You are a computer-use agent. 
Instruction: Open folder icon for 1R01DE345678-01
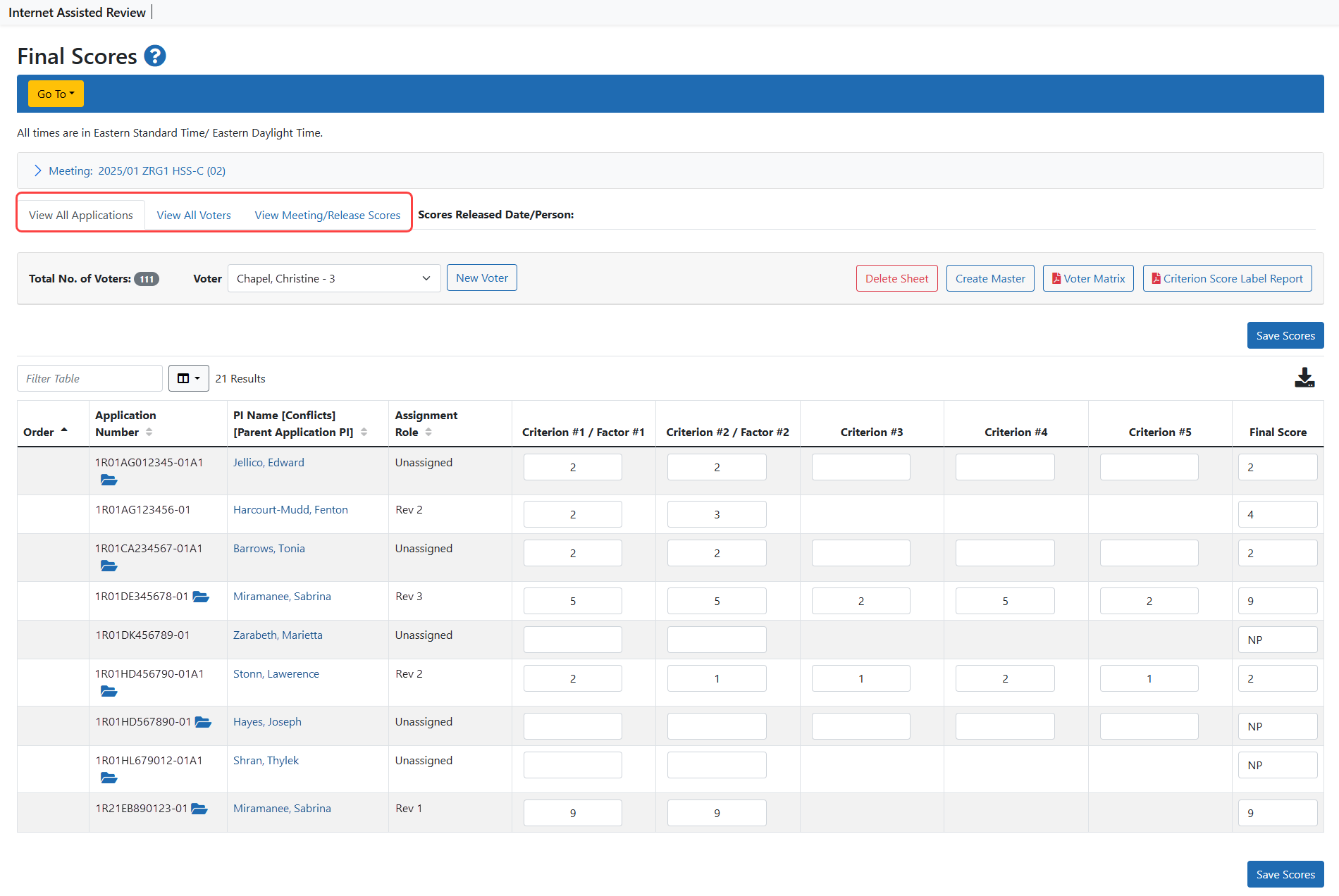(x=201, y=597)
